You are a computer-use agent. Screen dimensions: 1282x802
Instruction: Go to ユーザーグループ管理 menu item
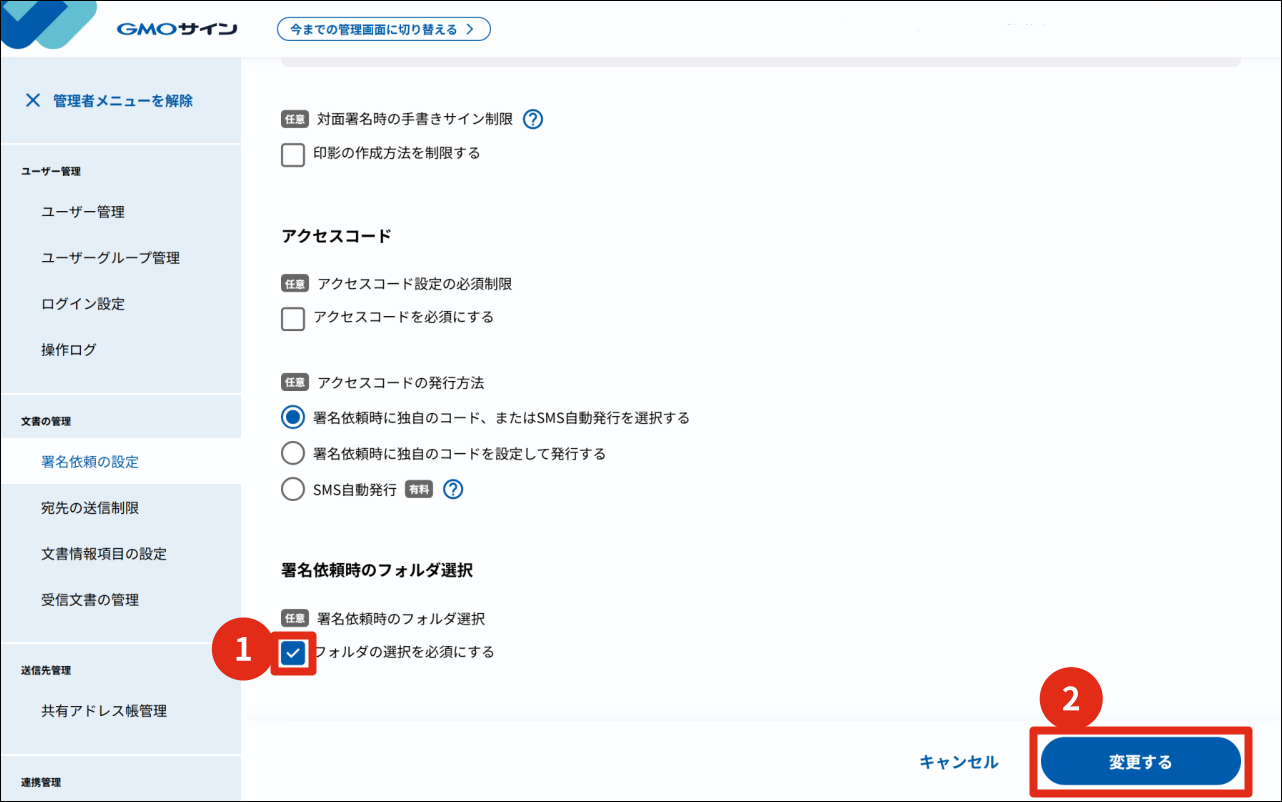coord(110,258)
